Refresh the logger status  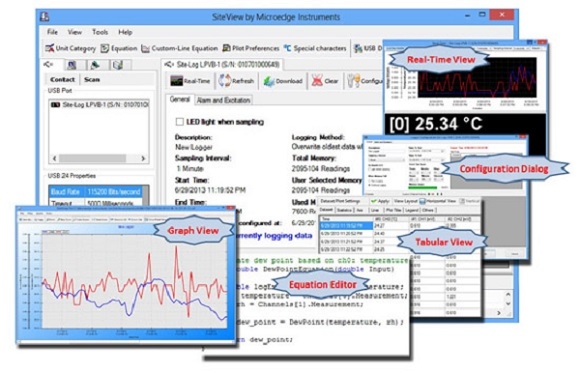(x=236, y=81)
